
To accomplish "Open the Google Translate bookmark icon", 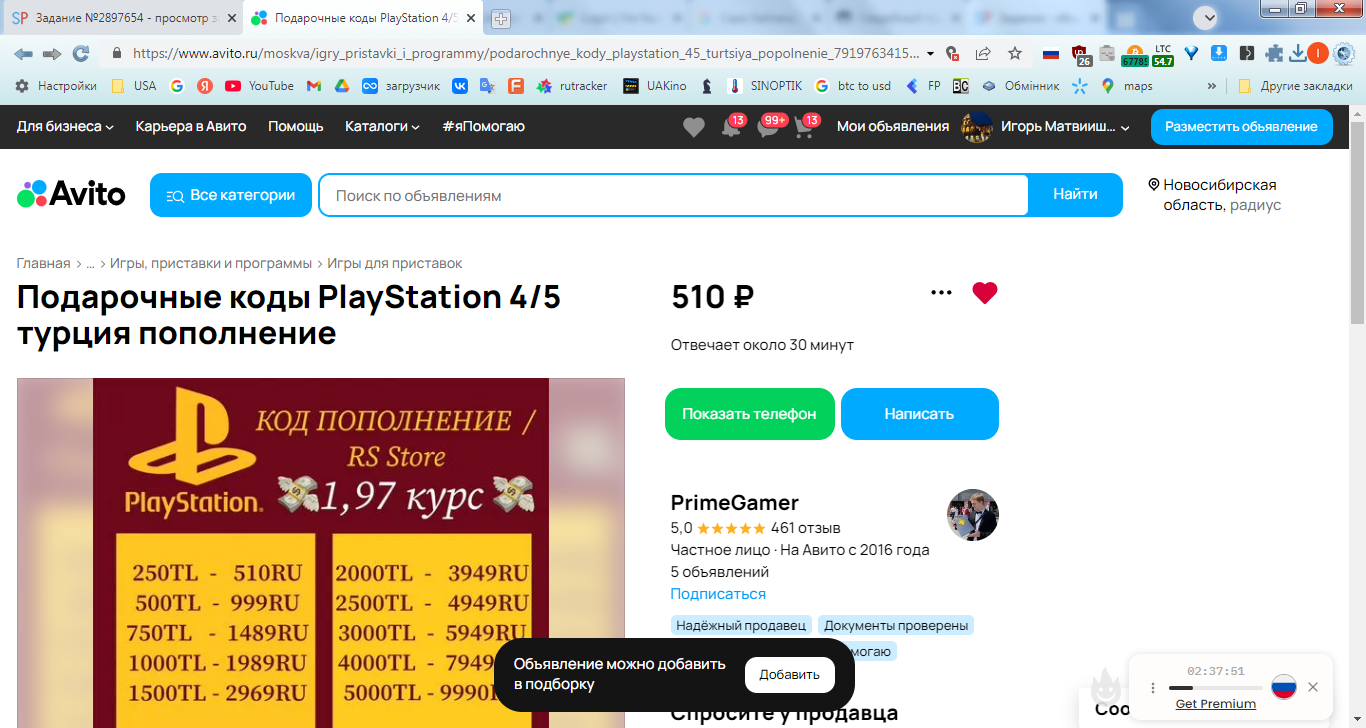I will 487,86.
